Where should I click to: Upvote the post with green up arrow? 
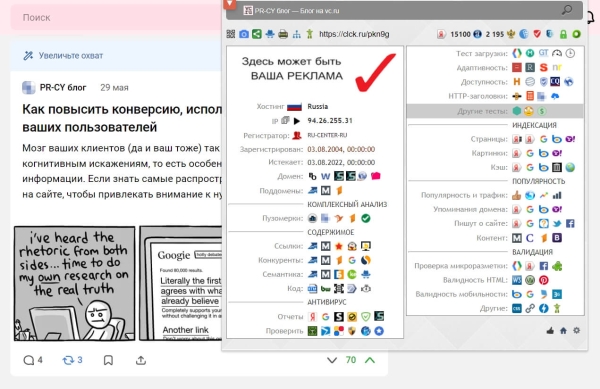coord(370,360)
